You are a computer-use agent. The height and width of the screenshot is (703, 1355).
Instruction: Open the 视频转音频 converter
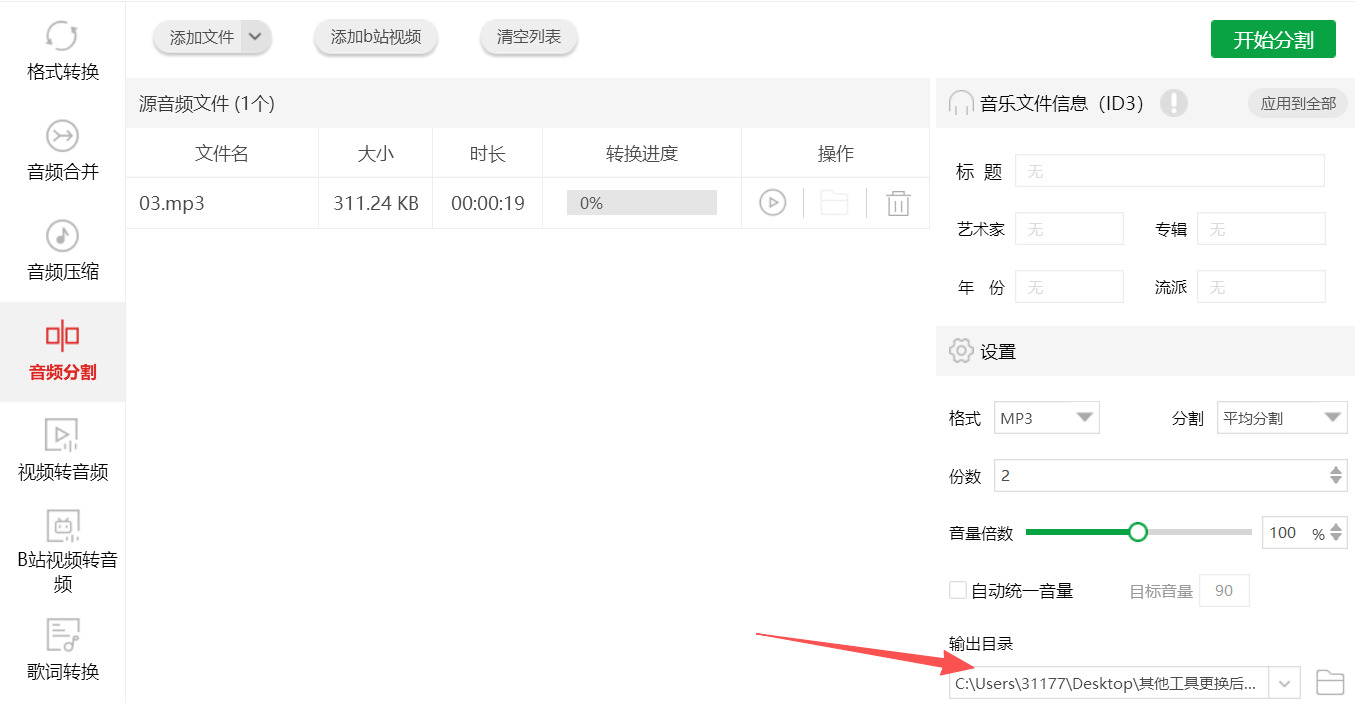[x=61, y=450]
